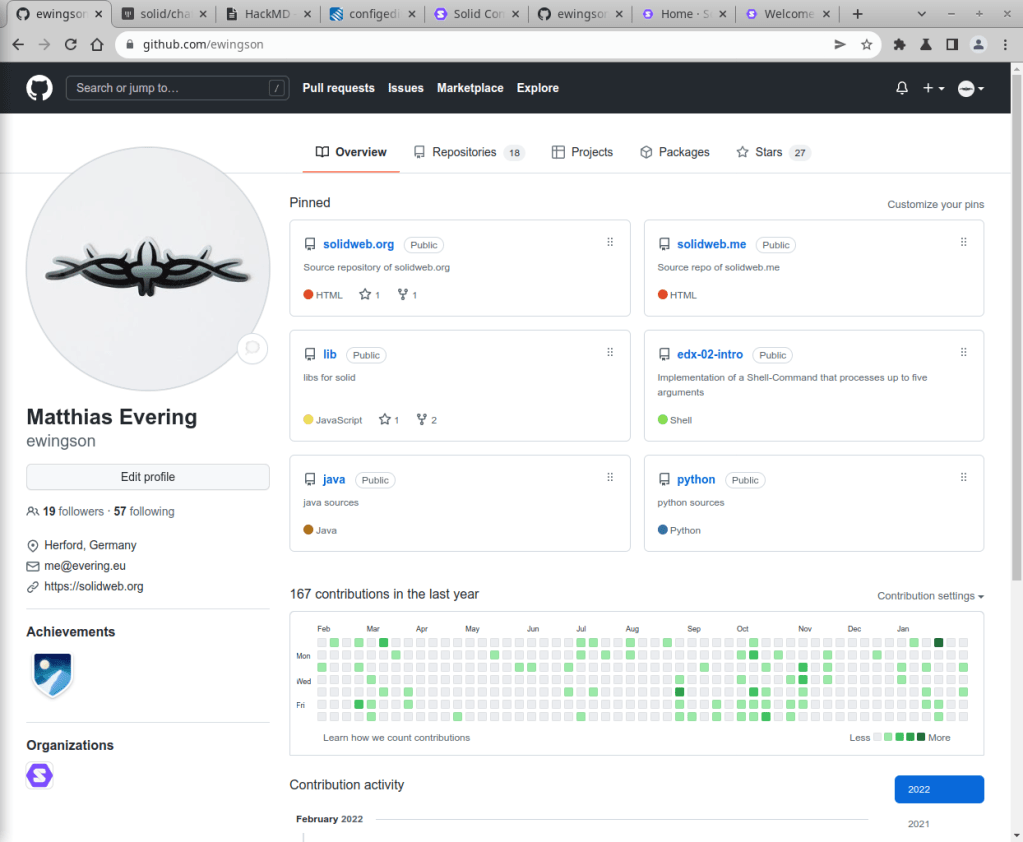Open the achievement badge under Achievements

[51, 675]
